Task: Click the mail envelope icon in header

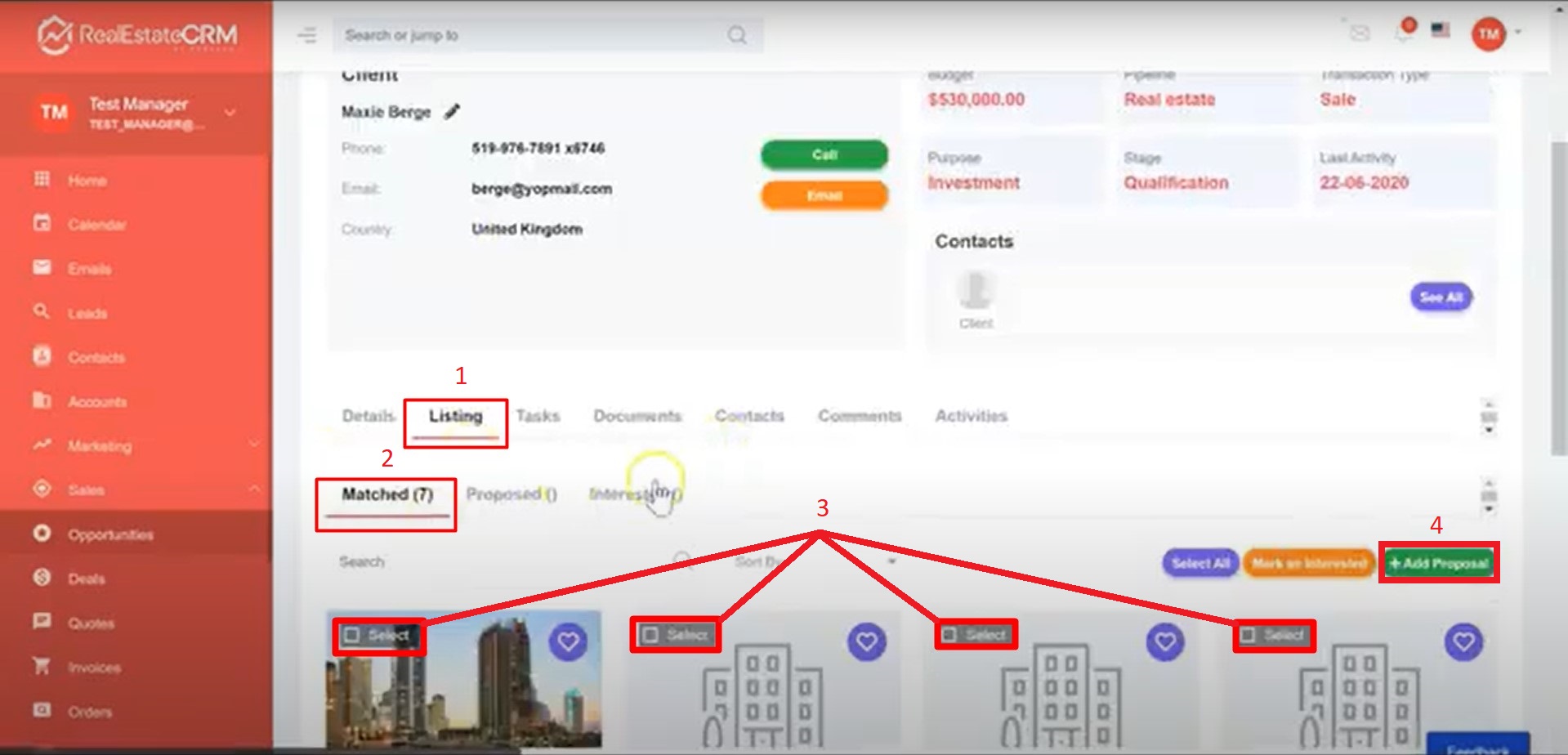Action: pyautogui.click(x=1359, y=34)
